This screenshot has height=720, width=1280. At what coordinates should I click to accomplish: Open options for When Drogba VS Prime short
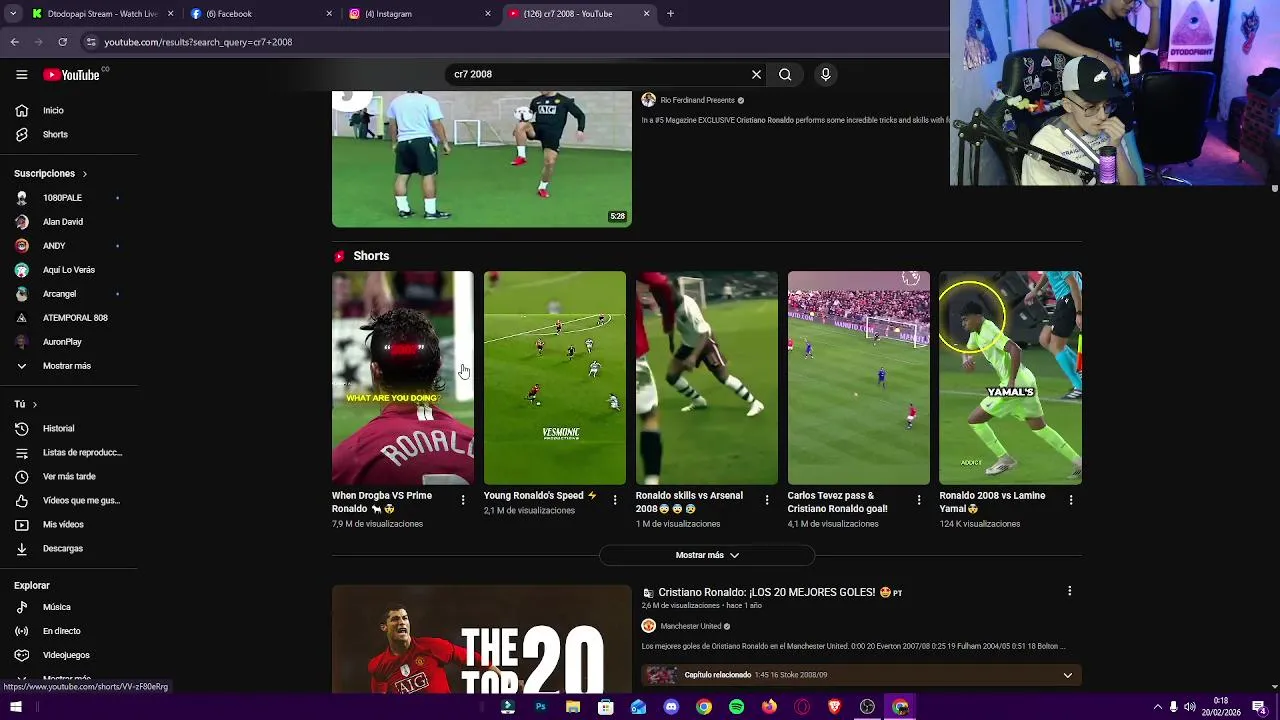(463, 500)
